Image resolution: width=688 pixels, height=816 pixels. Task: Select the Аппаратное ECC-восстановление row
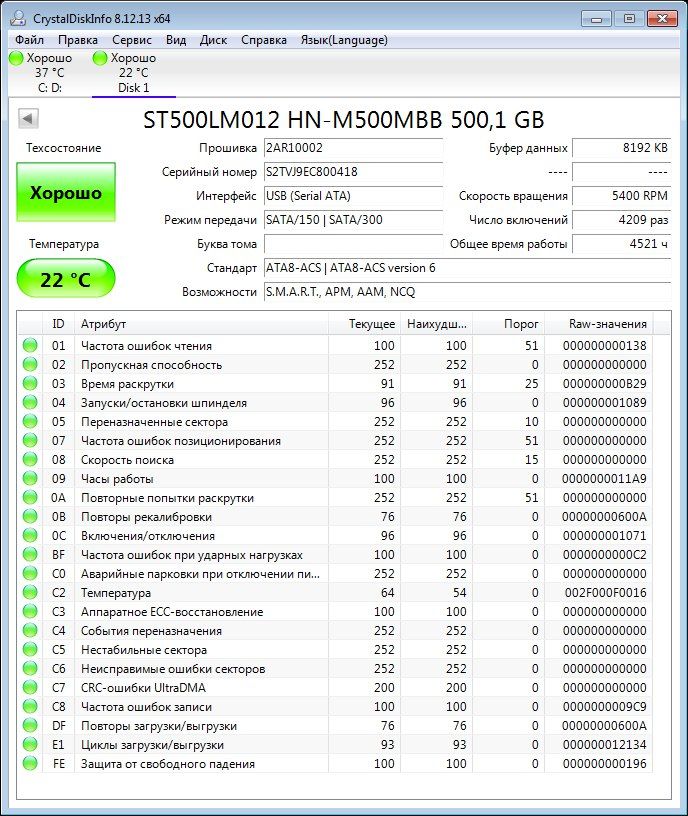(336, 611)
